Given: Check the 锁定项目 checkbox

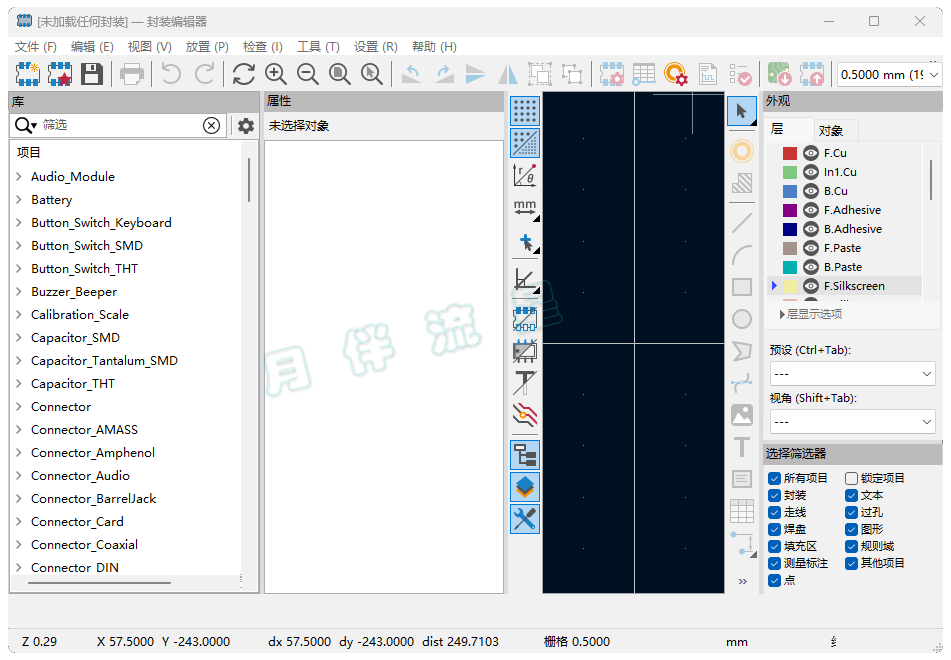Looking at the screenshot, I should tap(852, 478).
